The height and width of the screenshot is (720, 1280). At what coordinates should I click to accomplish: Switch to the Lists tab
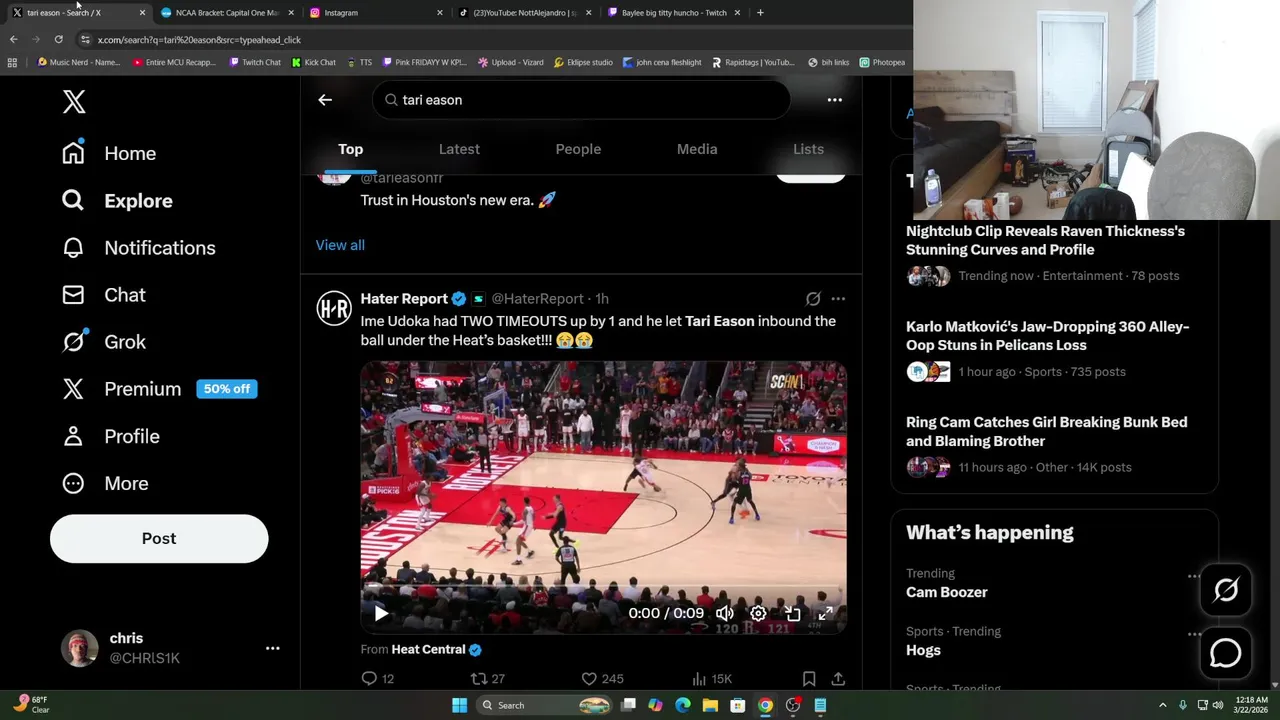[x=808, y=149]
